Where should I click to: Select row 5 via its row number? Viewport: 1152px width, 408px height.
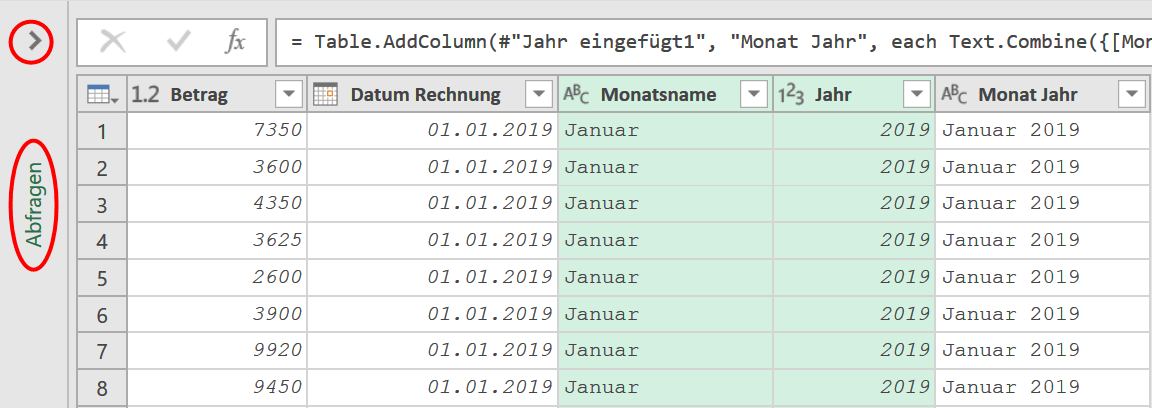pos(102,279)
